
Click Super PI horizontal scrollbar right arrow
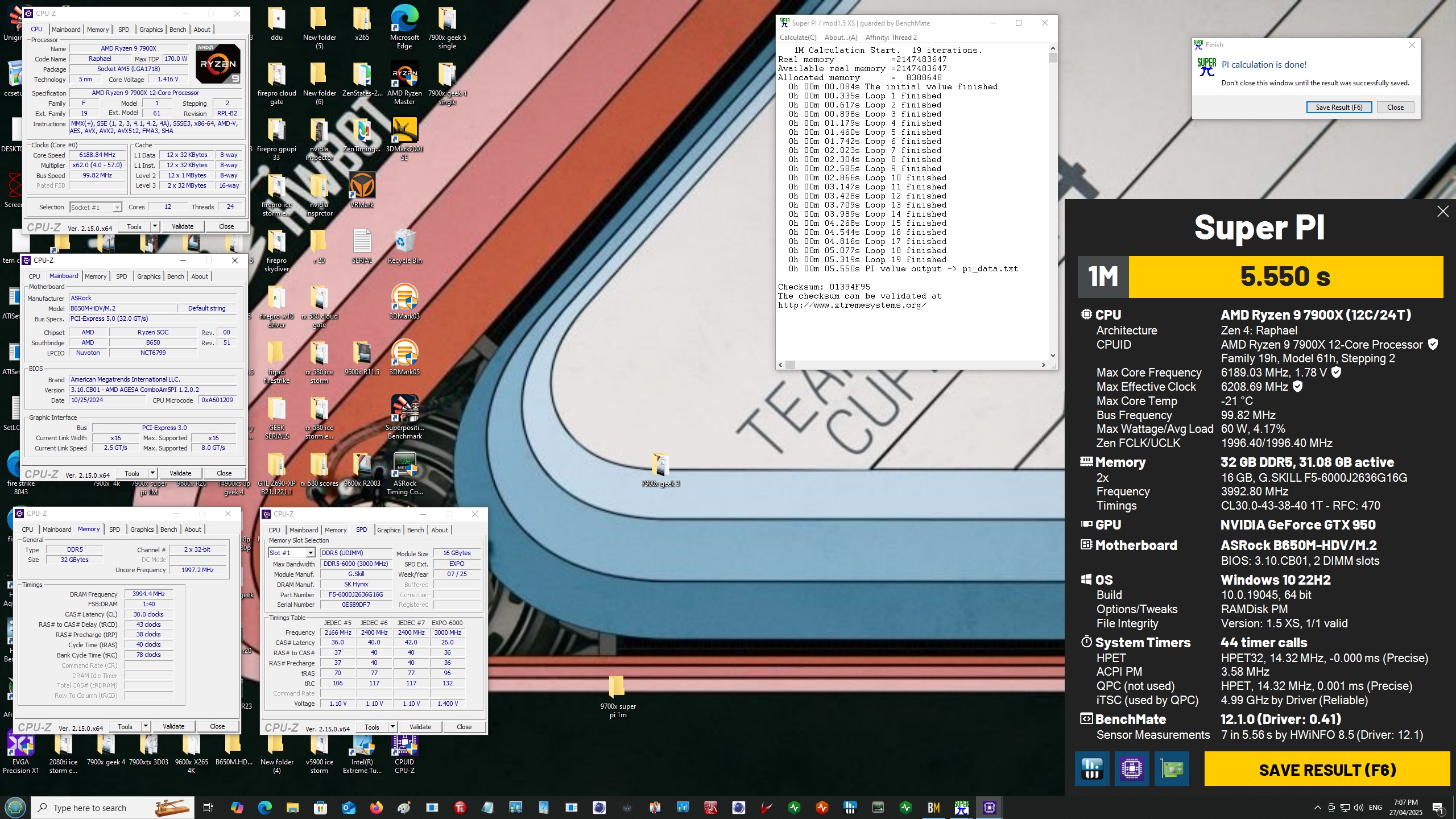1043,365
